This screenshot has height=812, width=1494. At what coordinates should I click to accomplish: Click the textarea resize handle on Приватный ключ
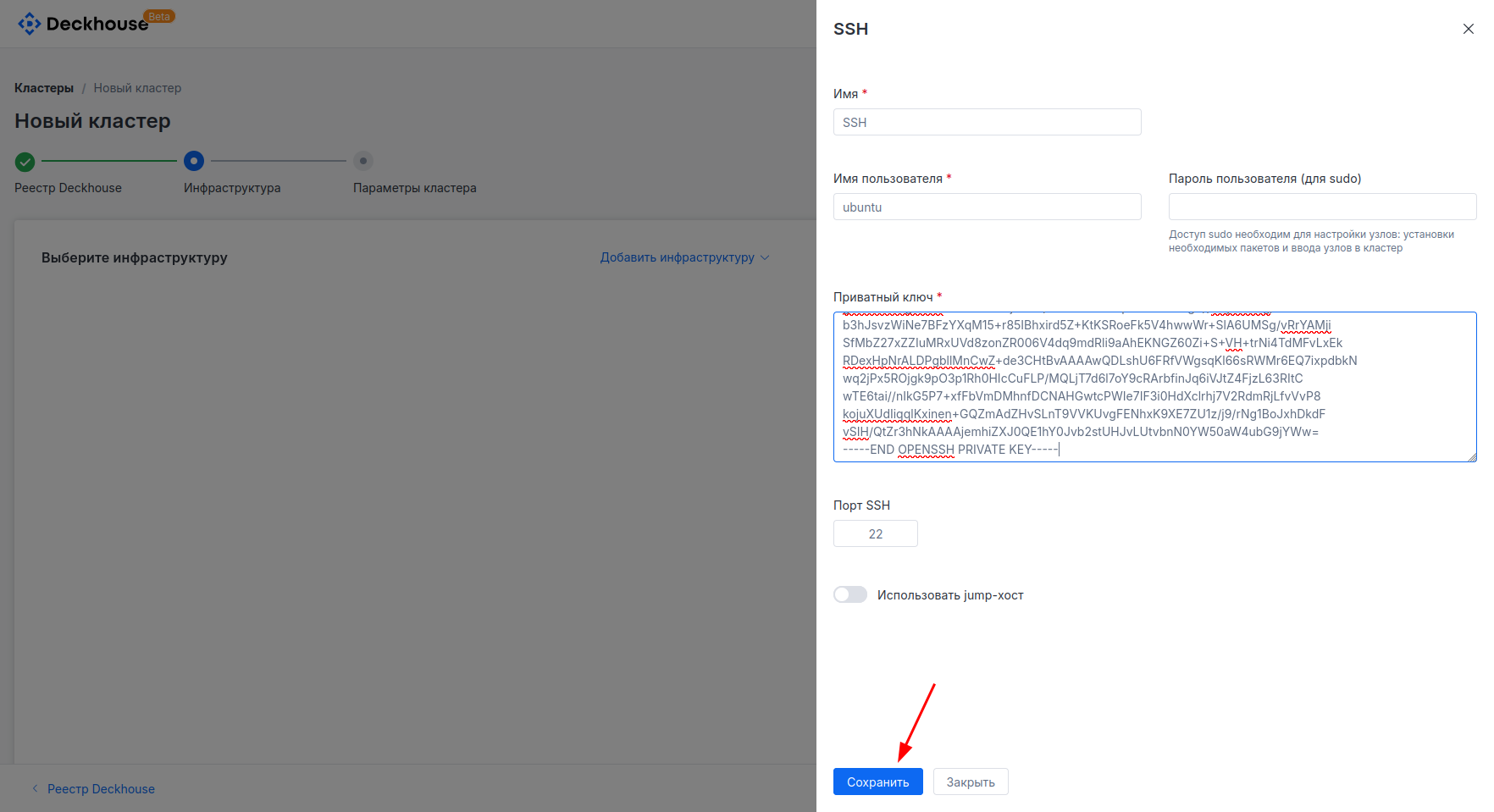point(1471,457)
